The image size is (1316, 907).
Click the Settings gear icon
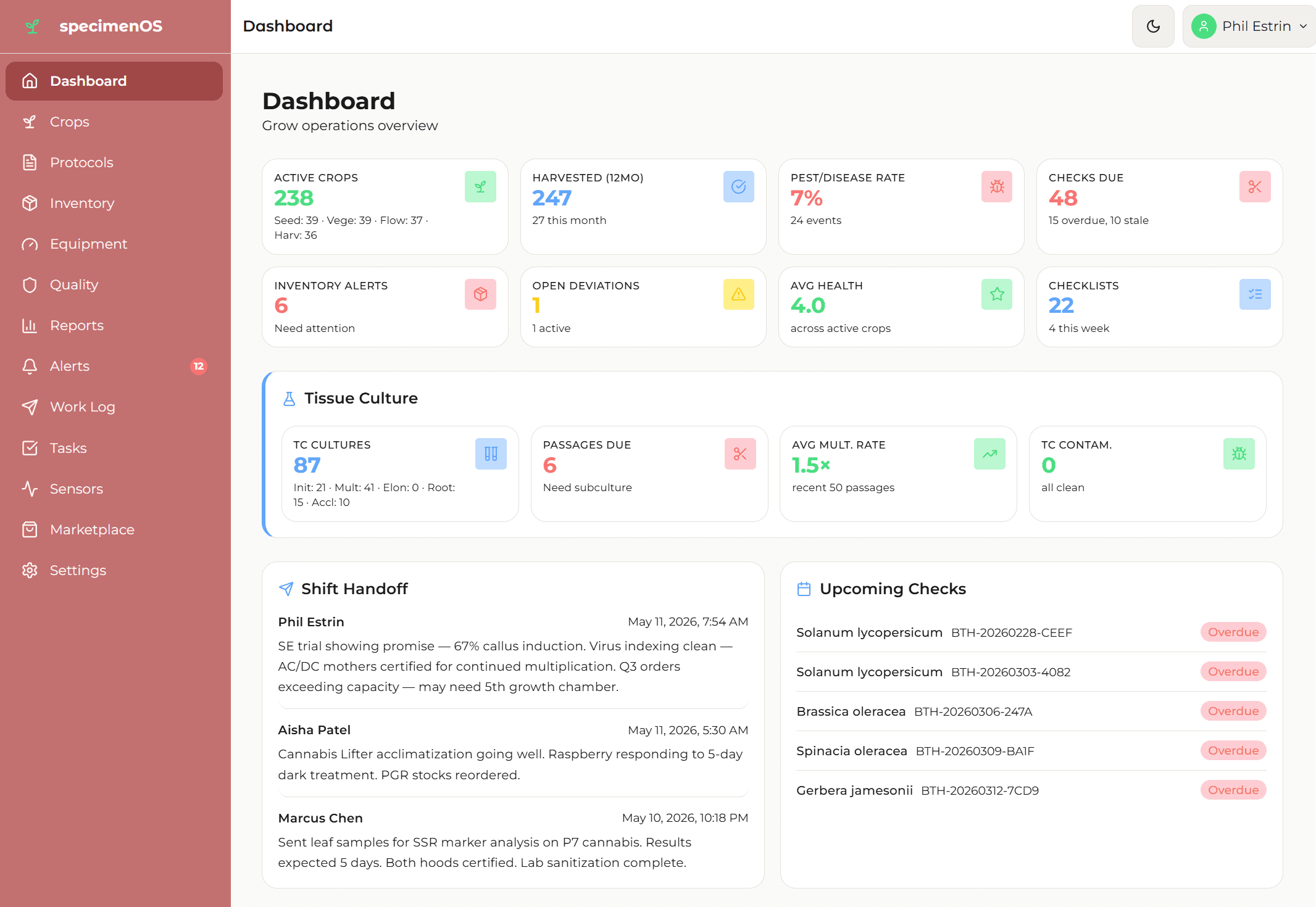[30, 570]
